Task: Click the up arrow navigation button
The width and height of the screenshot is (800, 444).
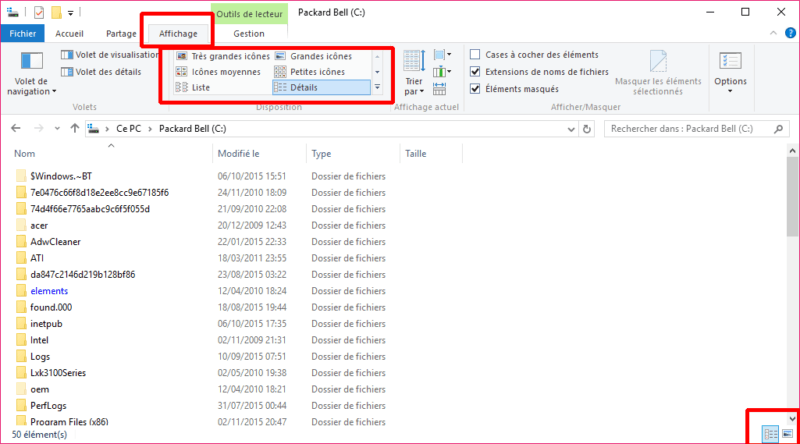Action: [74, 129]
